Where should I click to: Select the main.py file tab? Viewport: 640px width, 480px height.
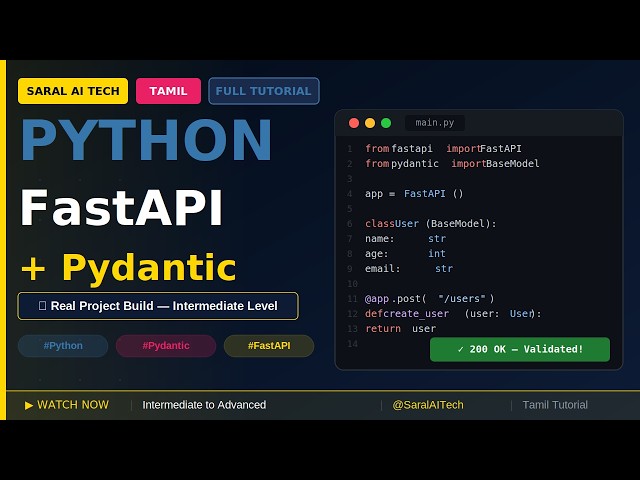tap(435, 123)
